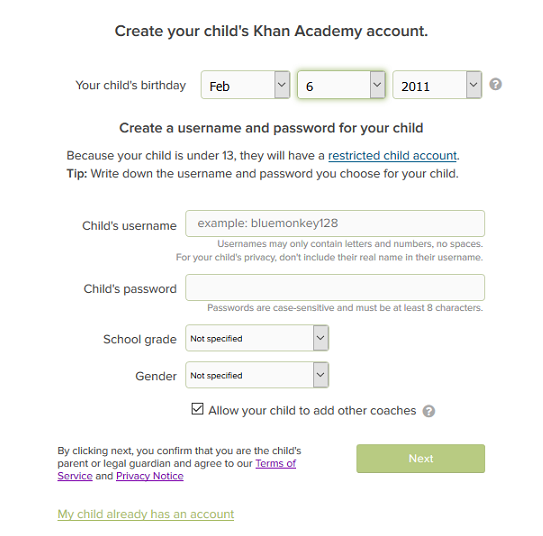Open the birthday year dropdown showing 2011
Viewport: 543px width, 536px height.
[437, 85]
